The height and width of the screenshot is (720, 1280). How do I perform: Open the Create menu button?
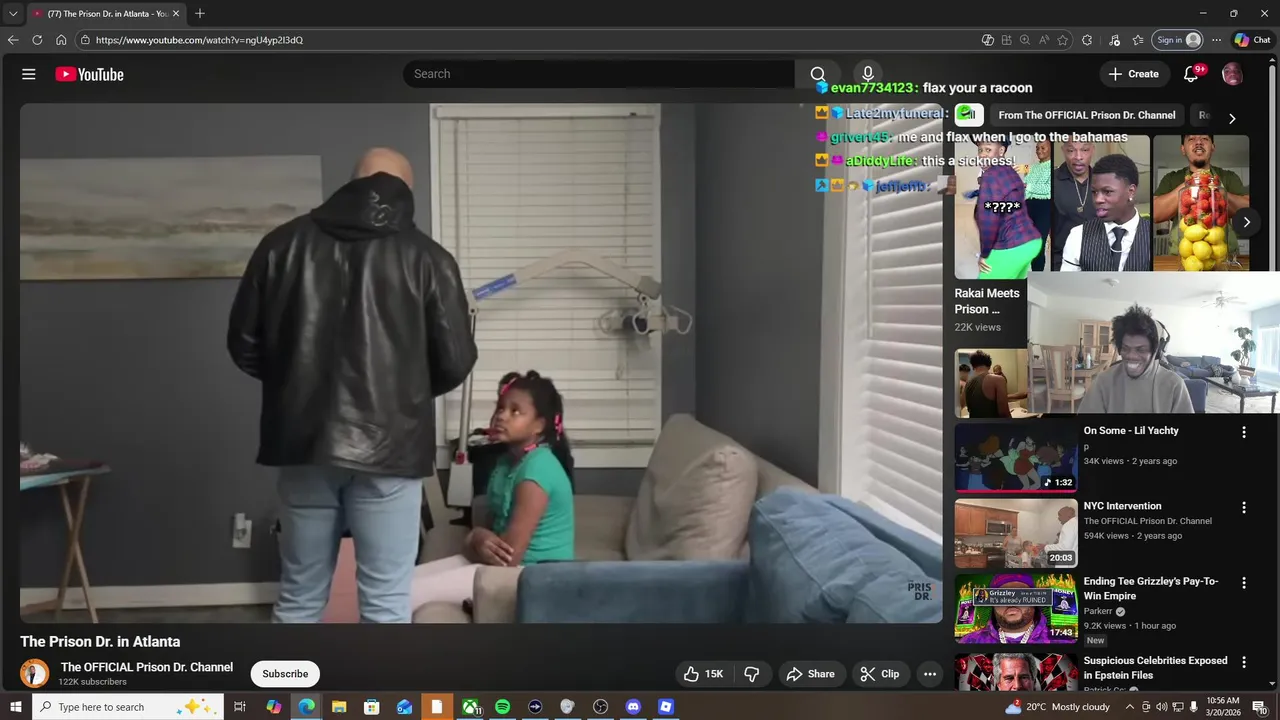pyautogui.click(x=1133, y=74)
